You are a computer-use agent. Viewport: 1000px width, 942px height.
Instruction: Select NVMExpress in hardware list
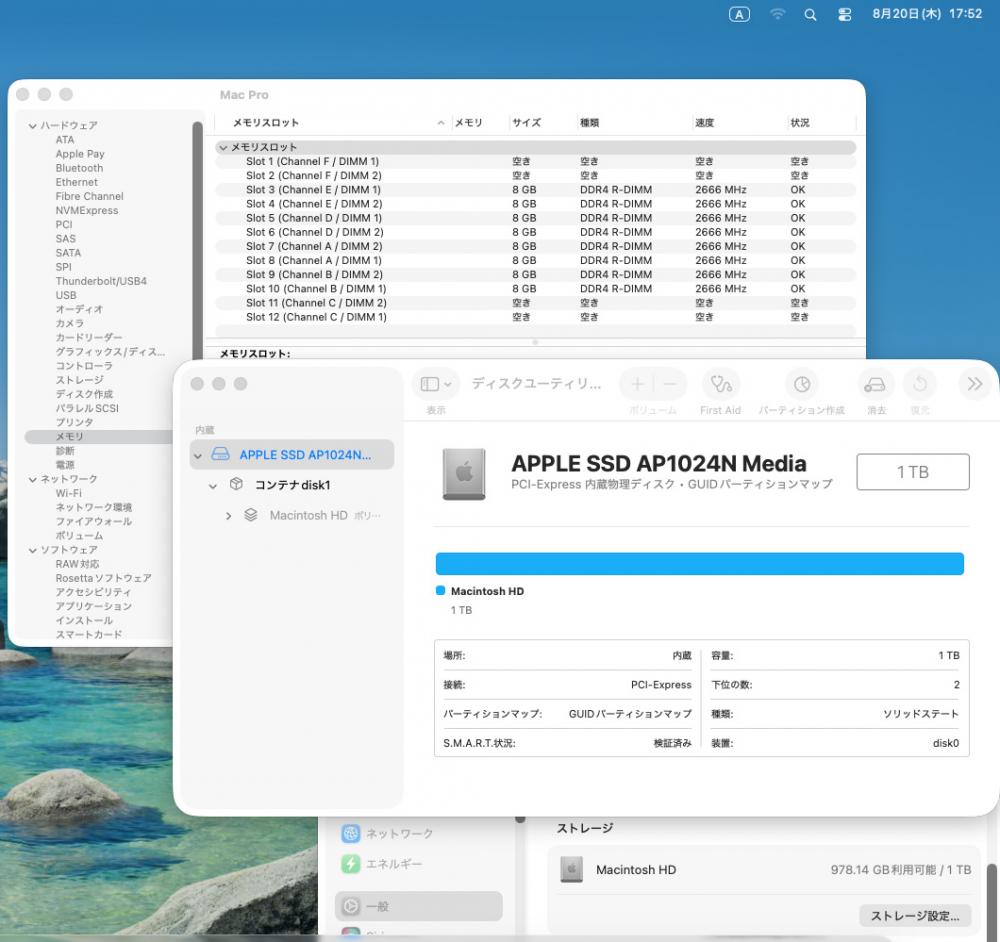click(x=87, y=210)
